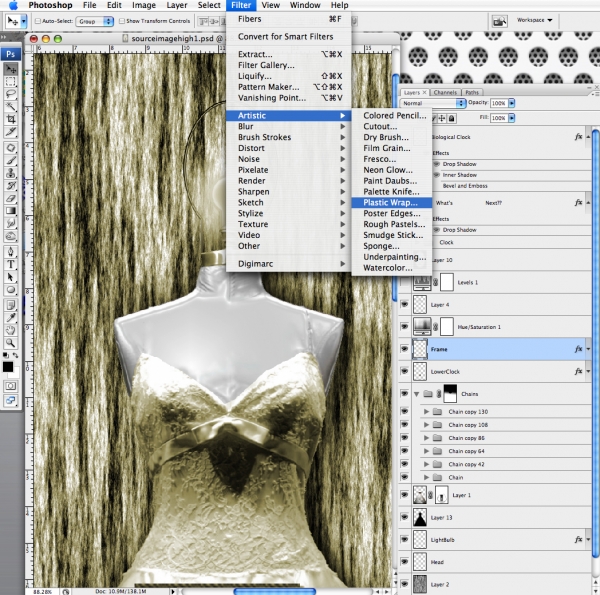Select the Move tool in the toolbox

(x=11, y=70)
